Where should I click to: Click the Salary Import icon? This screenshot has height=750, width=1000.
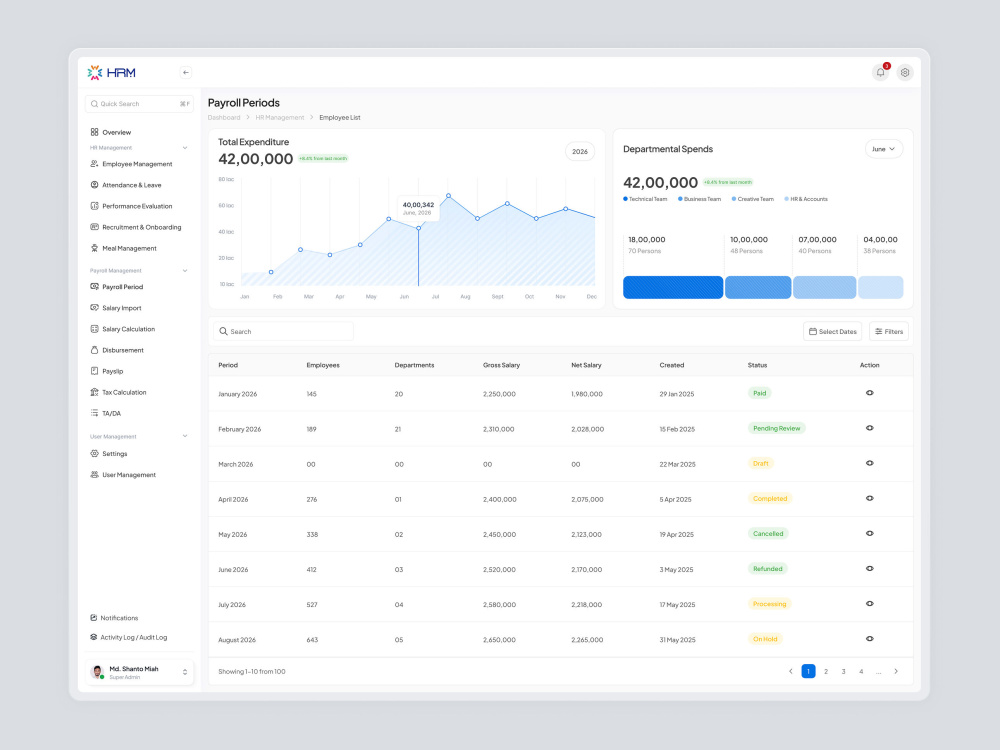(94, 308)
